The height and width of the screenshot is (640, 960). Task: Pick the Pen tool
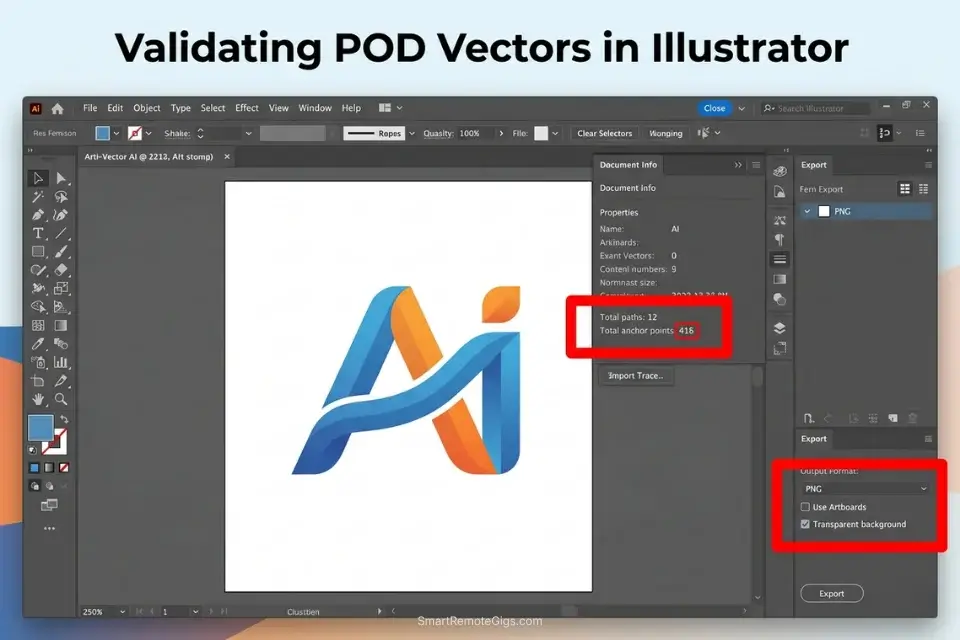38,215
